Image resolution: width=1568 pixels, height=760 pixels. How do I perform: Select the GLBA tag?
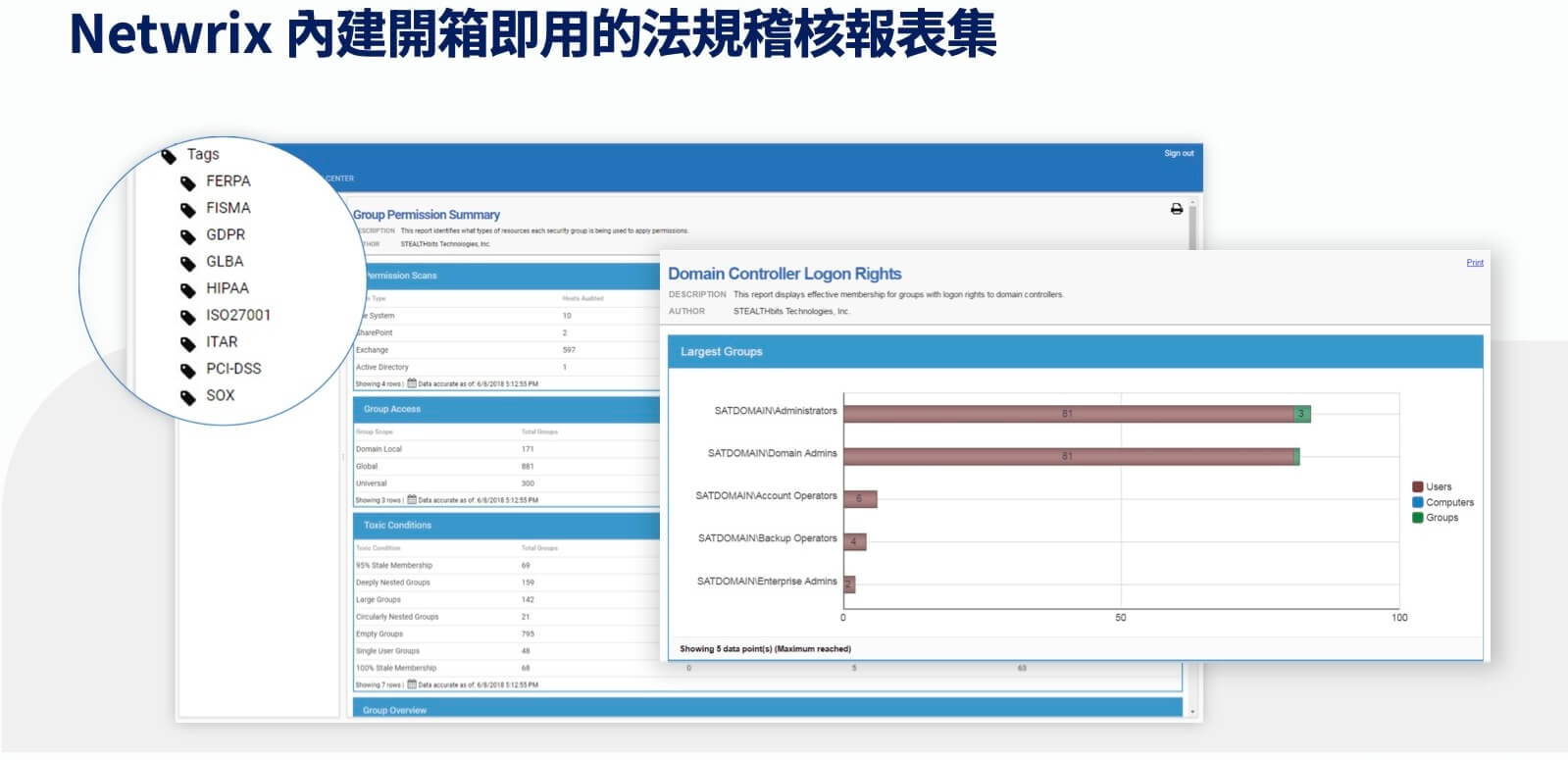[x=225, y=262]
